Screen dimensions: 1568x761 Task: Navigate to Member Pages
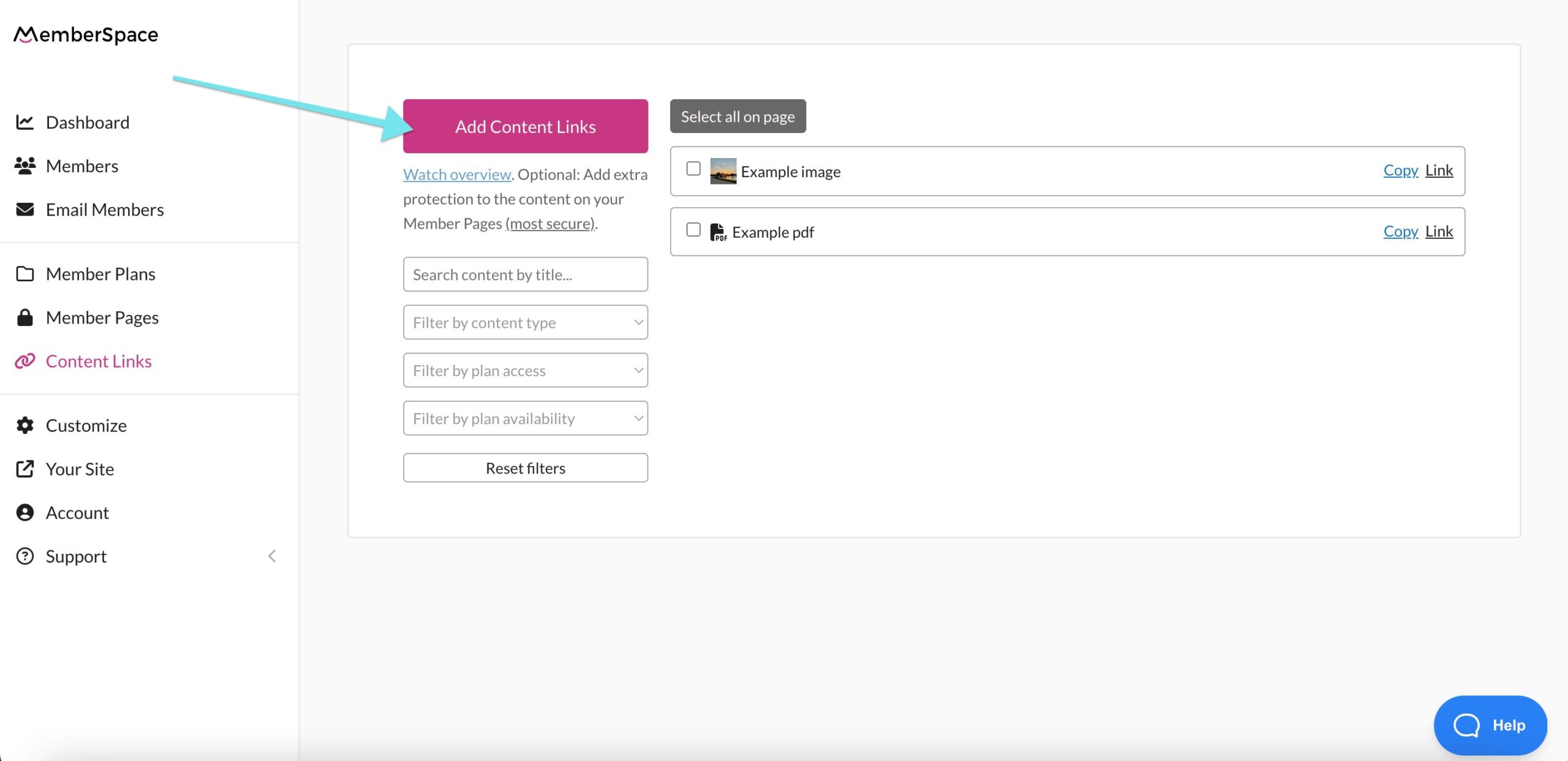click(x=102, y=317)
